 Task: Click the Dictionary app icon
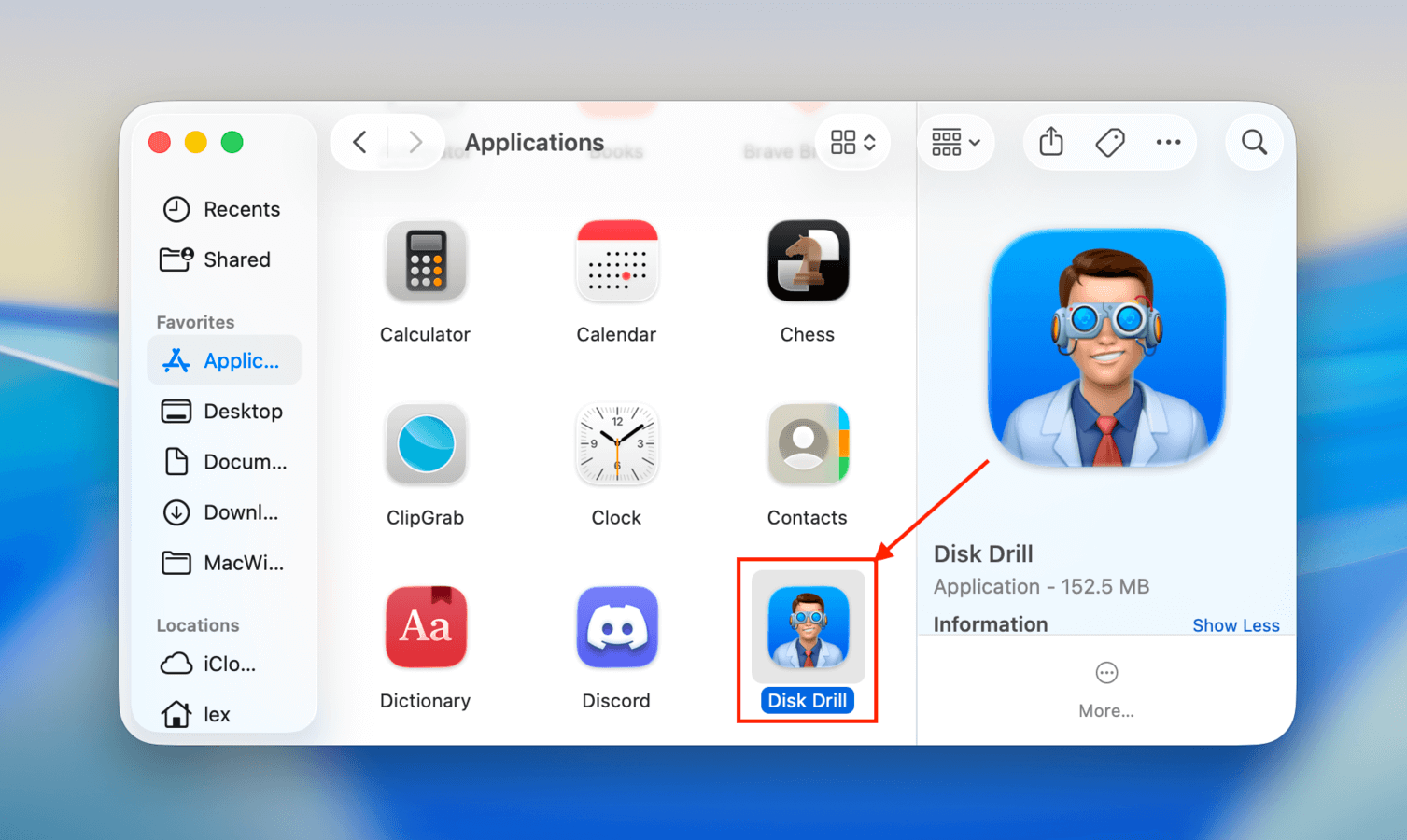coord(426,627)
